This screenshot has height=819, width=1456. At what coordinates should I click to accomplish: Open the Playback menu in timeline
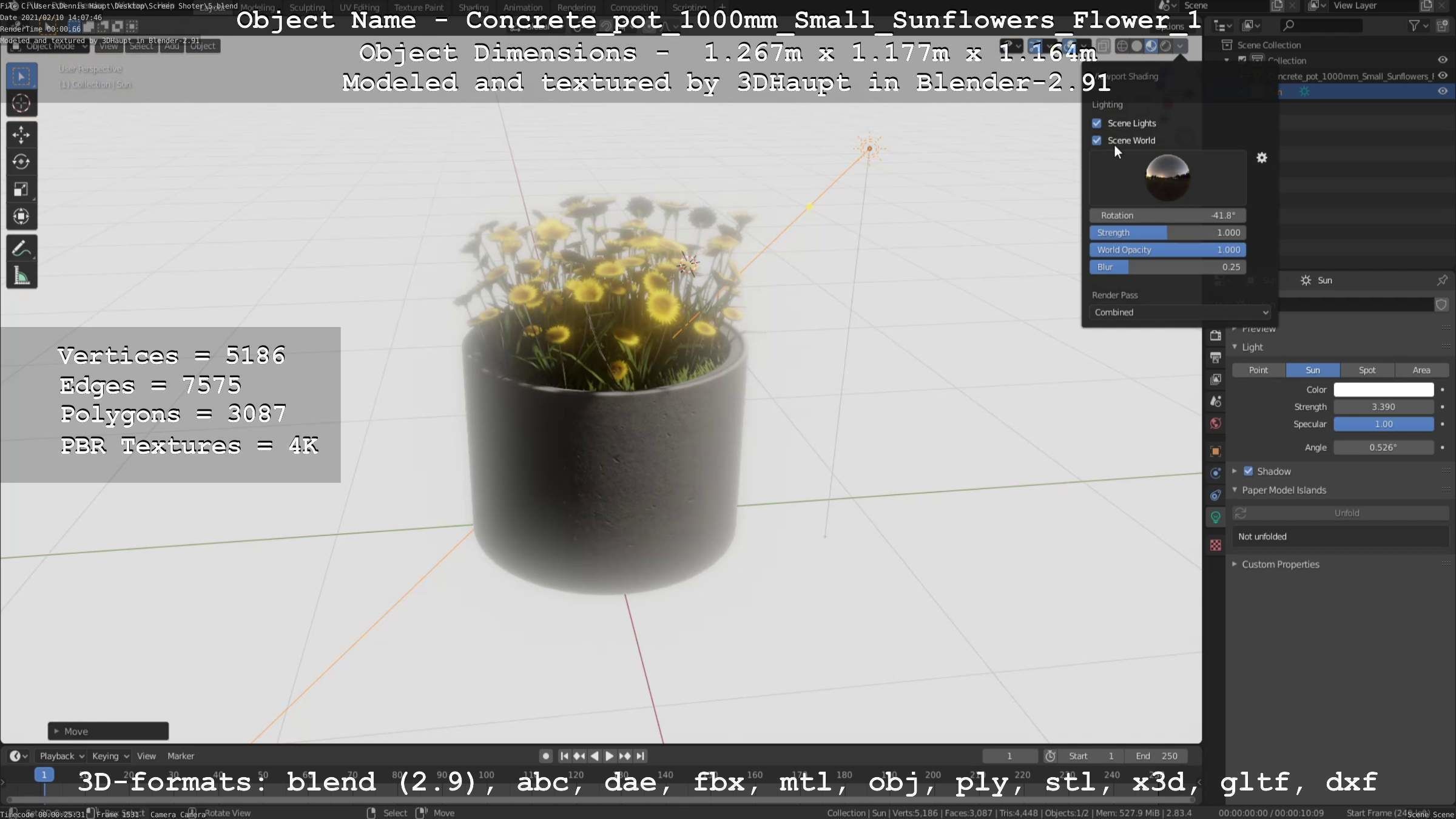61,756
